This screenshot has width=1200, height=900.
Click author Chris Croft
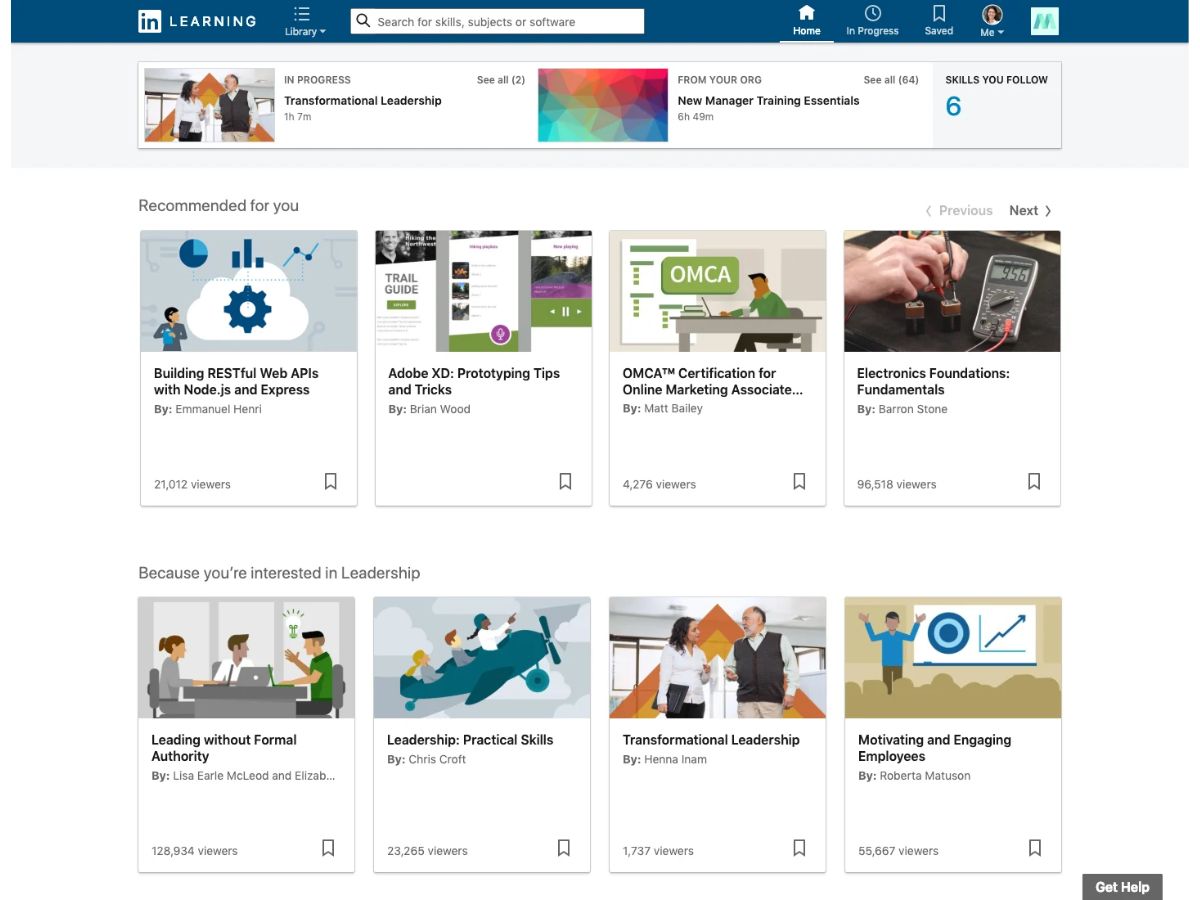(x=437, y=759)
